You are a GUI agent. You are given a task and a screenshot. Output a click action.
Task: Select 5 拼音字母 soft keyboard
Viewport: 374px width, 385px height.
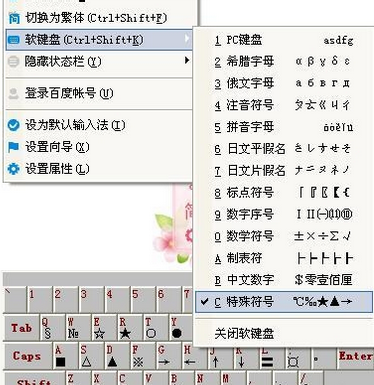tap(284, 127)
